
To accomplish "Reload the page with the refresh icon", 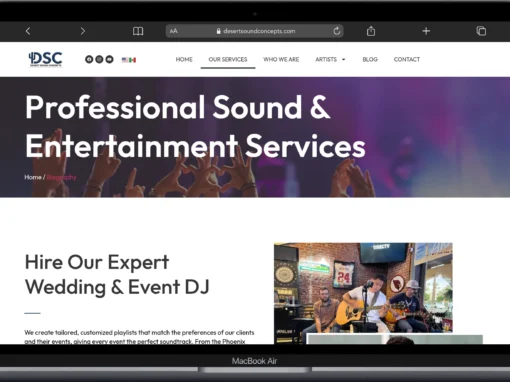I will tap(337, 31).
